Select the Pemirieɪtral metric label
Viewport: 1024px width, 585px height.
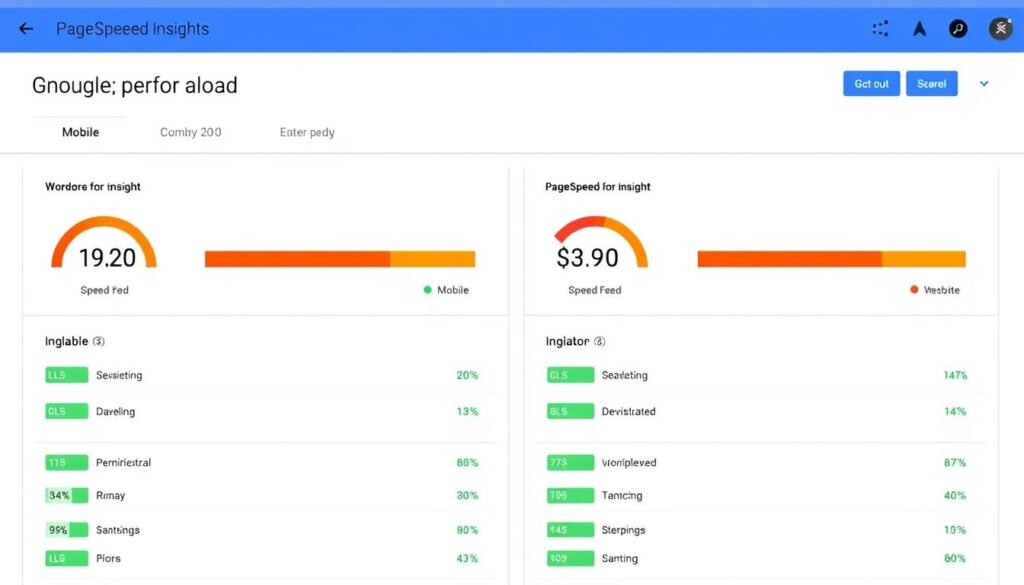tap(123, 462)
